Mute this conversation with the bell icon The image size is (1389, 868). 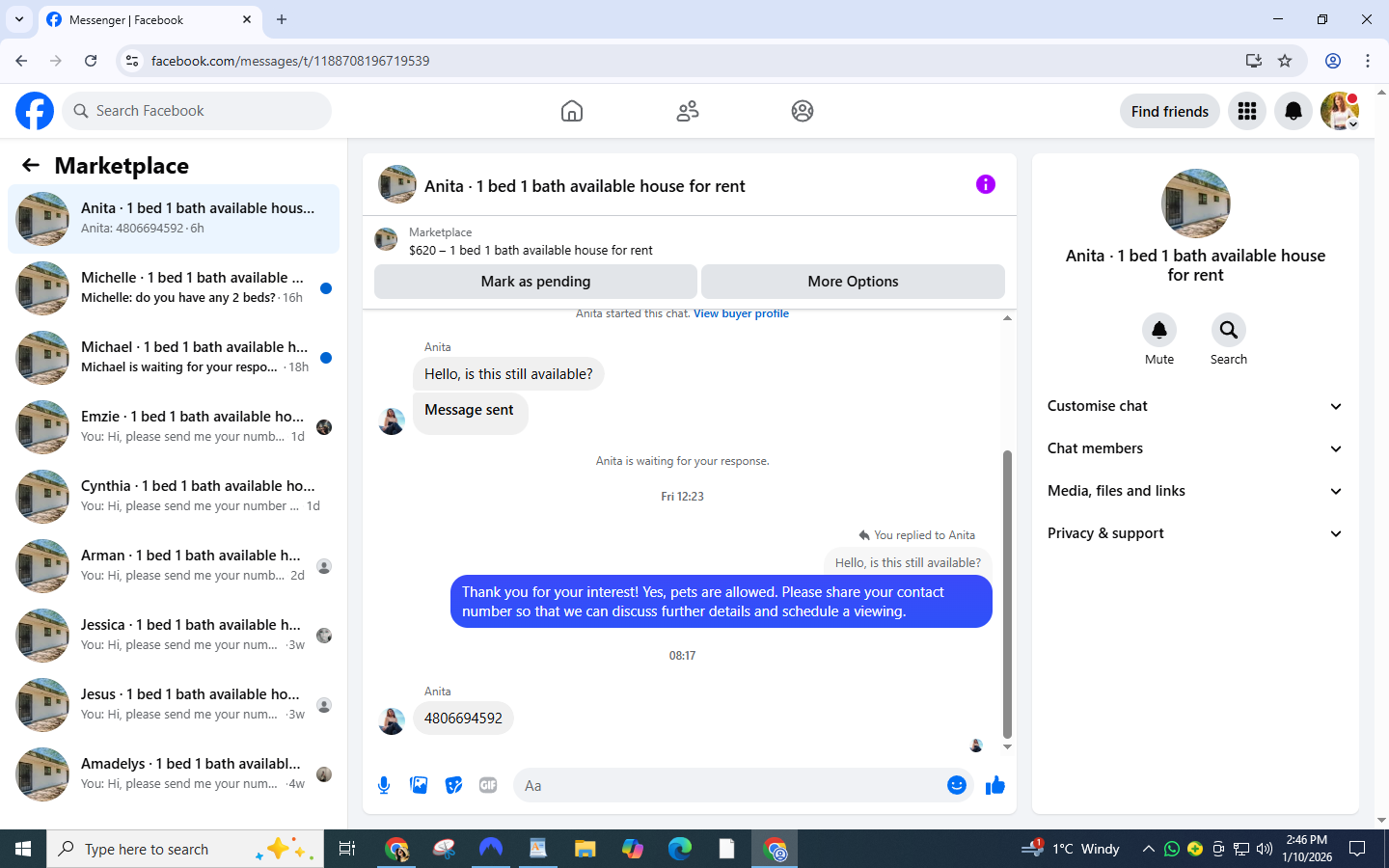pos(1159,330)
